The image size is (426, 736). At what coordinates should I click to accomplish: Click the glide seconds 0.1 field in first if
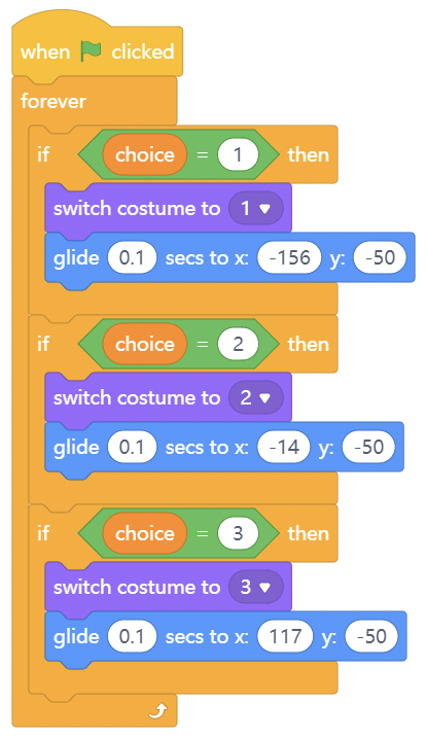132,258
